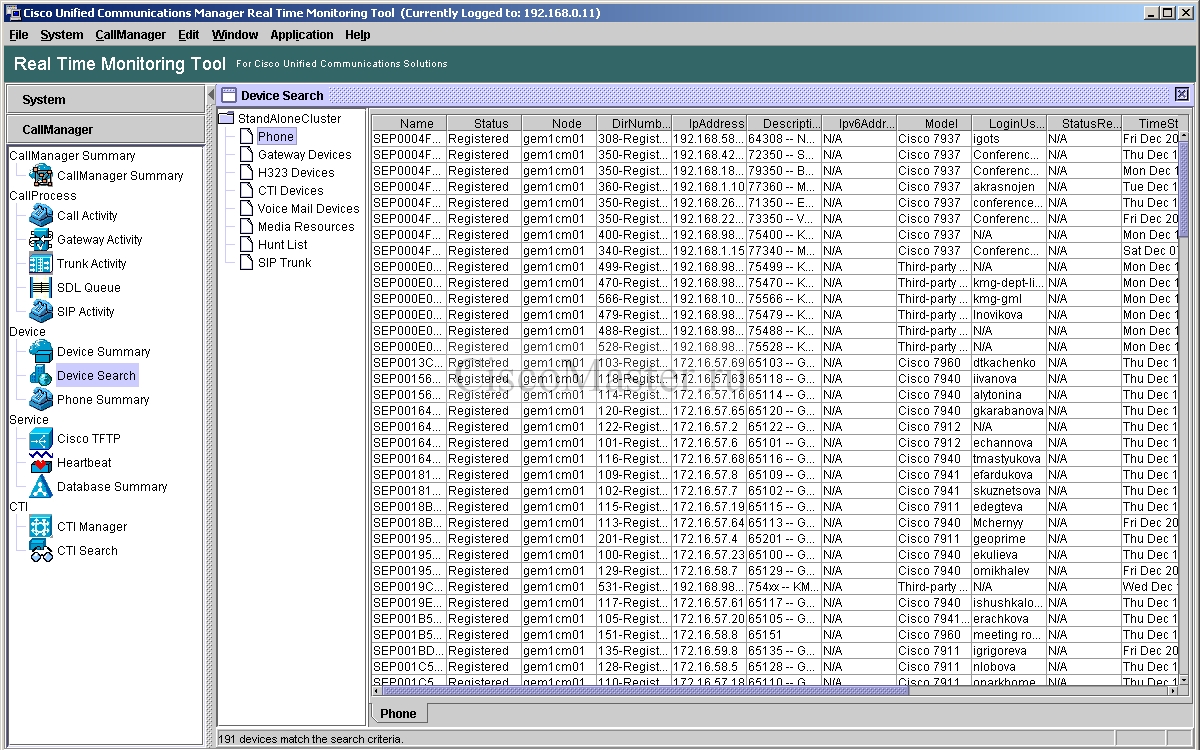
Task: Sort by the IpAddress column header
Action: point(709,123)
